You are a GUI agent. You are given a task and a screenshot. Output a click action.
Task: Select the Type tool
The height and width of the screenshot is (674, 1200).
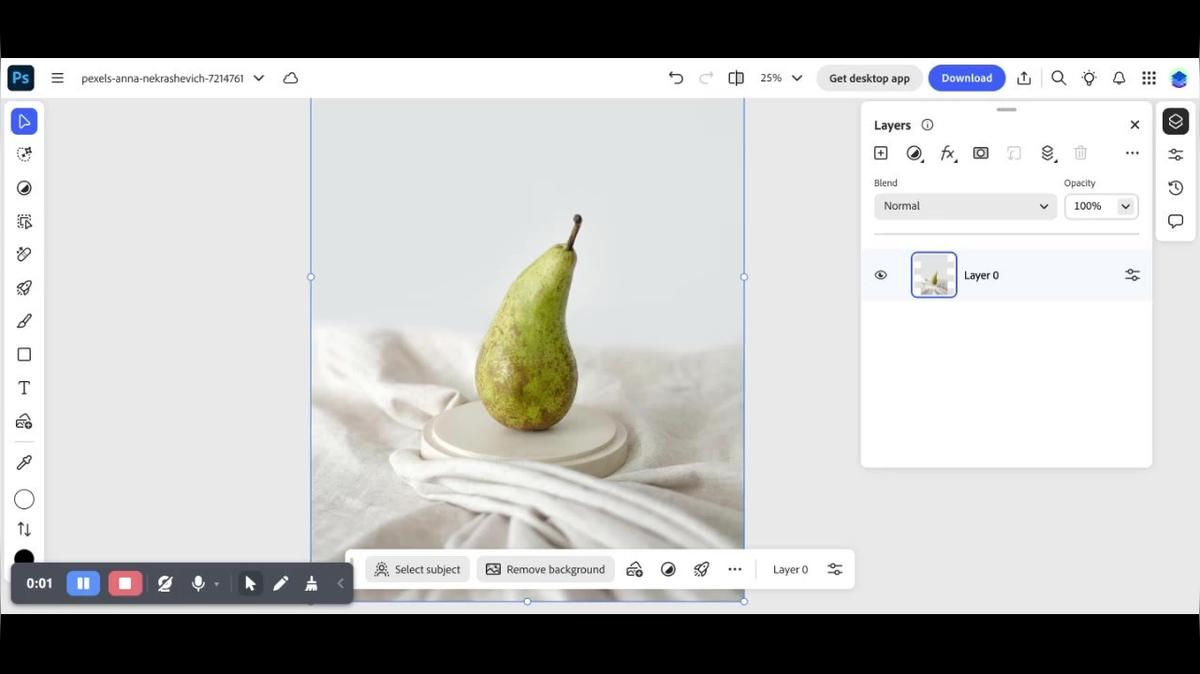point(24,388)
